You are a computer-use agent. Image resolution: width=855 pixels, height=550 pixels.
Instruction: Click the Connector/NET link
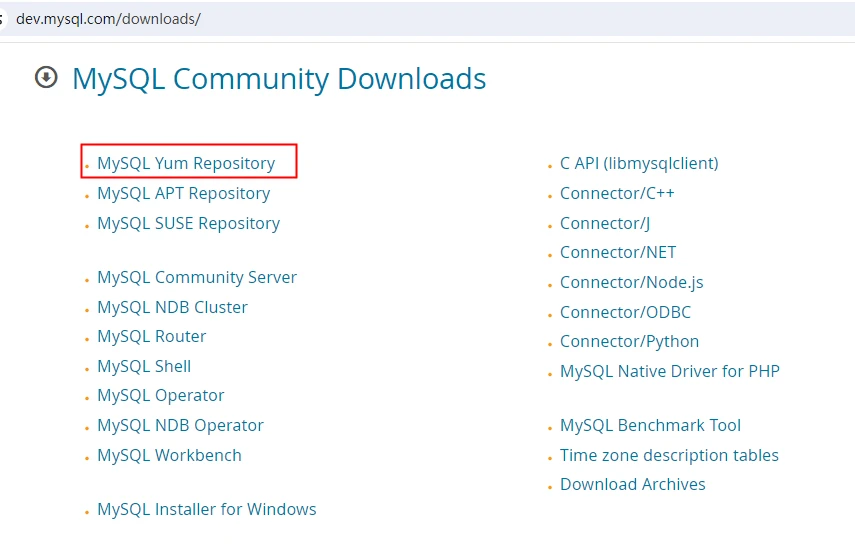(x=618, y=252)
